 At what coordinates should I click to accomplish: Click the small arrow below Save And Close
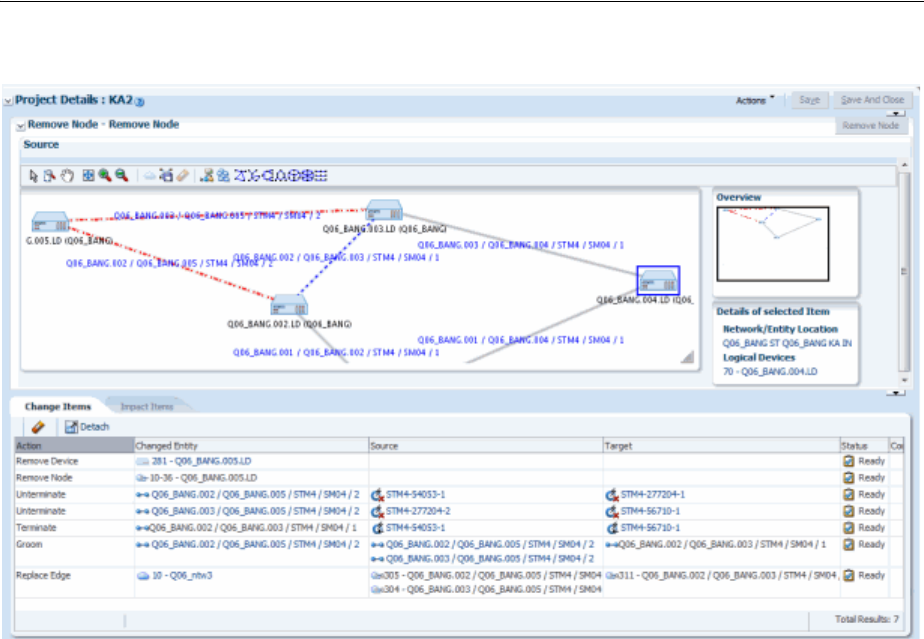(x=896, y=113)
